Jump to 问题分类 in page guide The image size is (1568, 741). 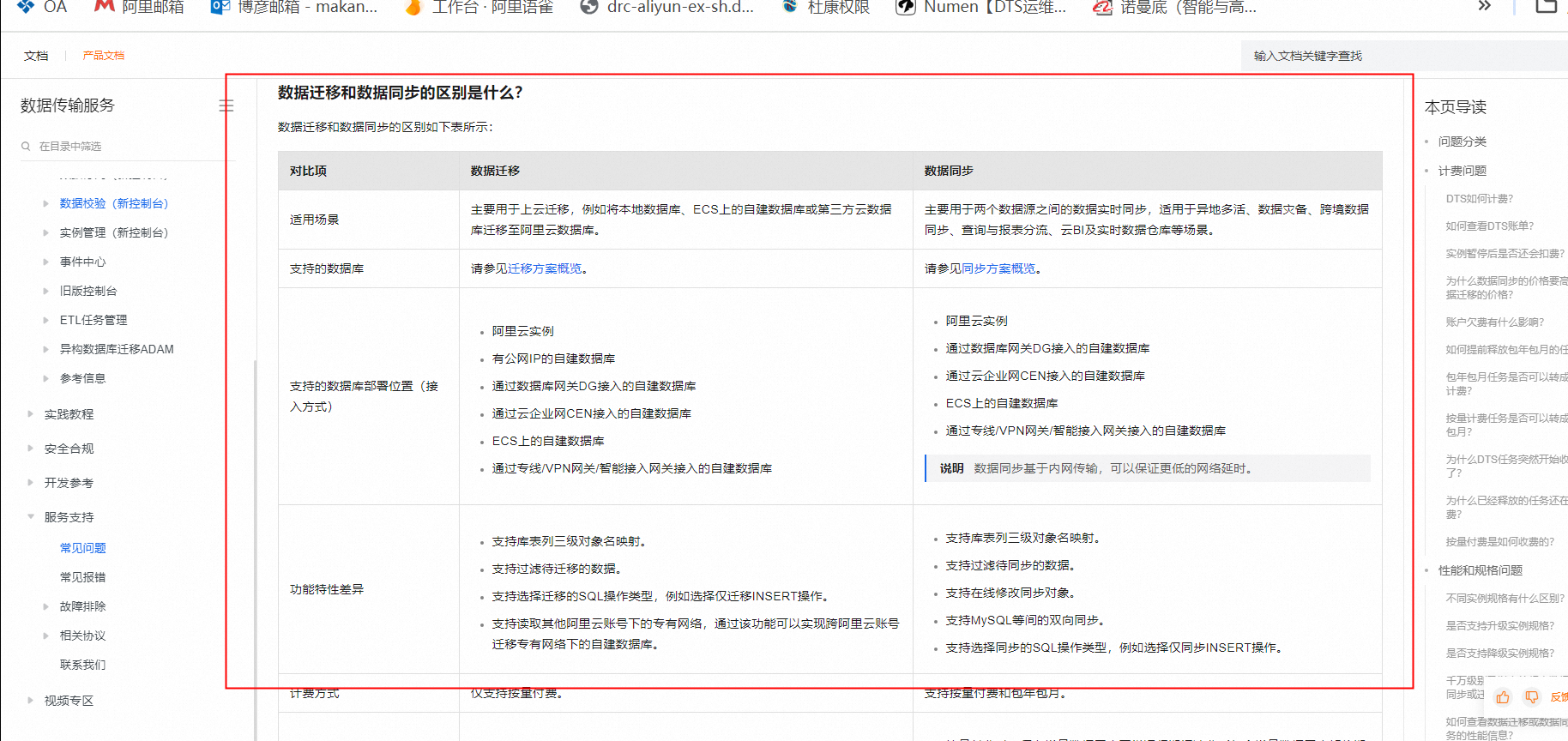coord(1462,142)
